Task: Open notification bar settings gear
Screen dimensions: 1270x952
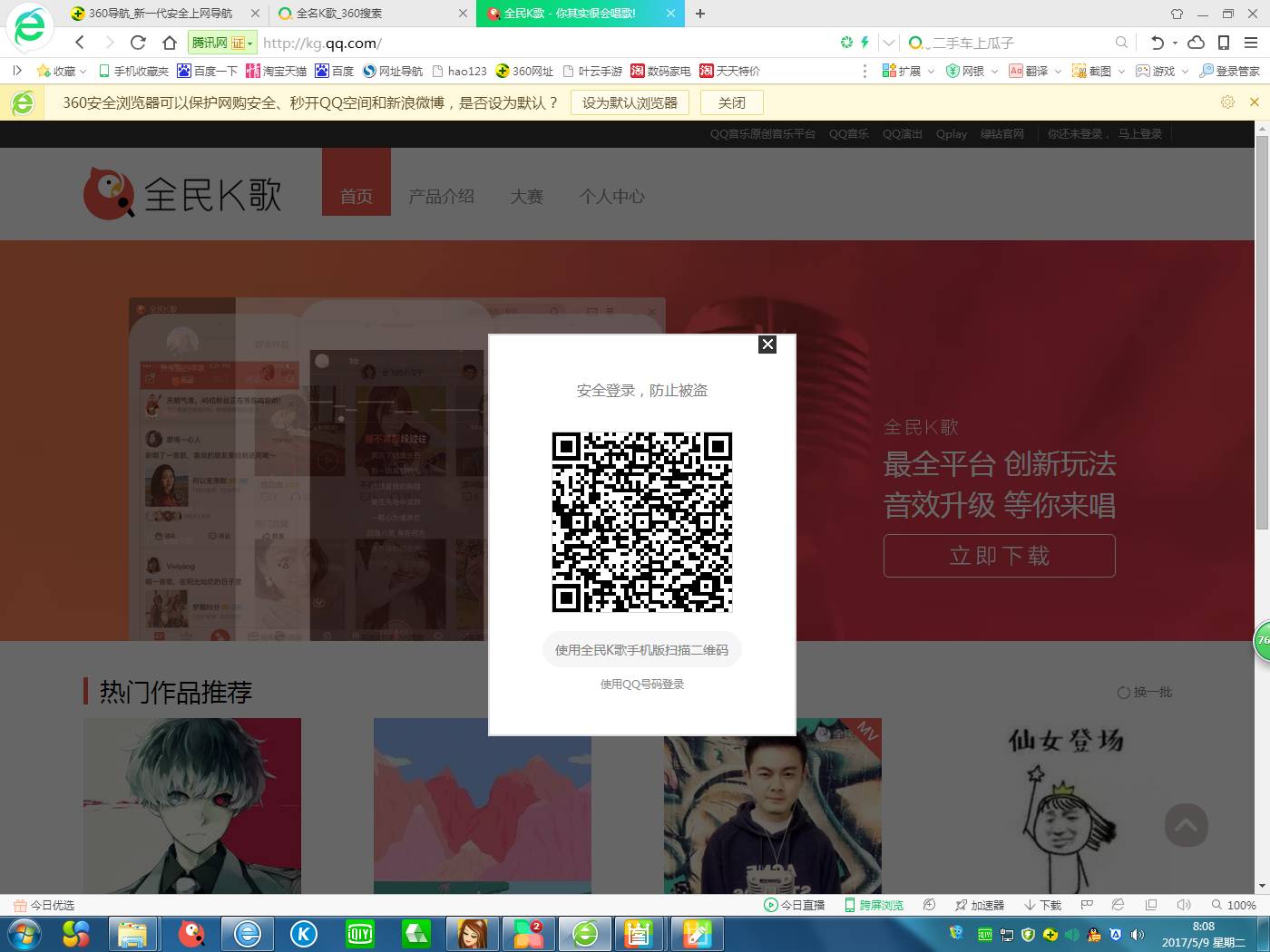Action: [1227, 102]
